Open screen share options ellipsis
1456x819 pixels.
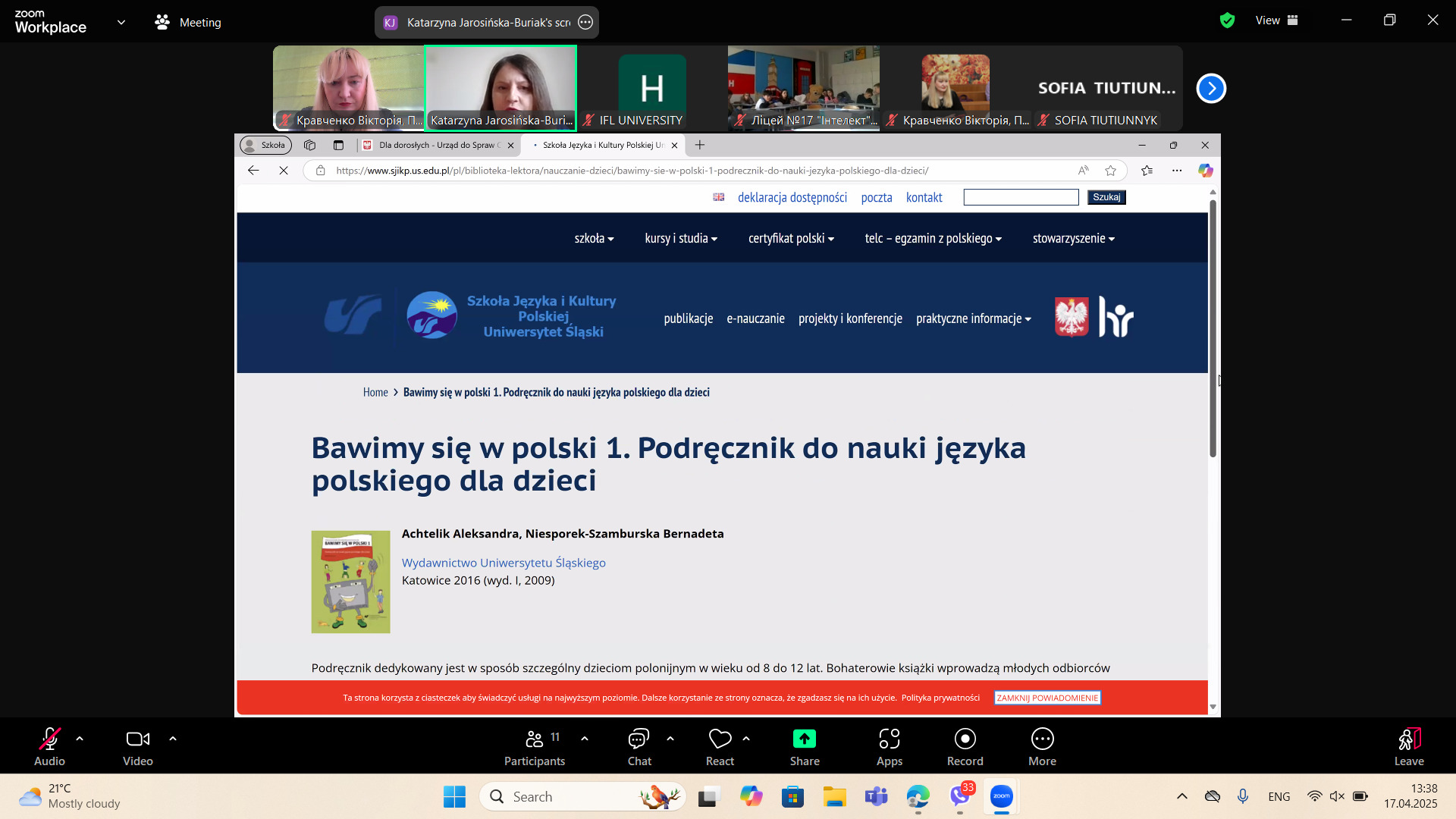click(x=585, y=23)
